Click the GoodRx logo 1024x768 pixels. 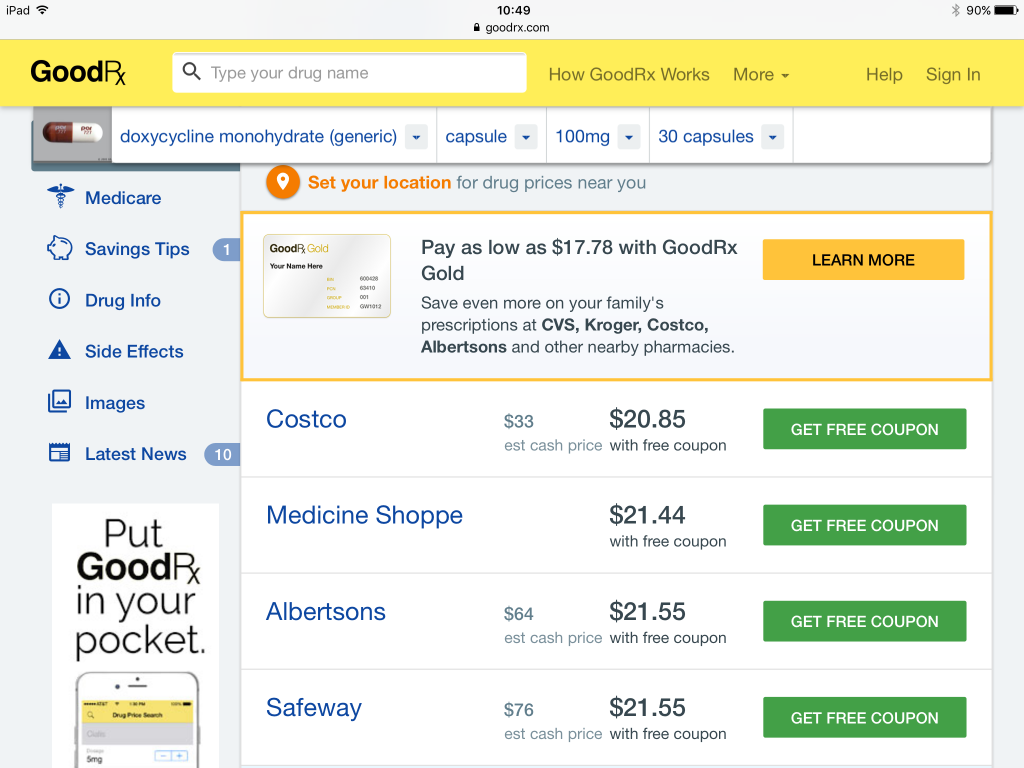click(x=78, y=73)
